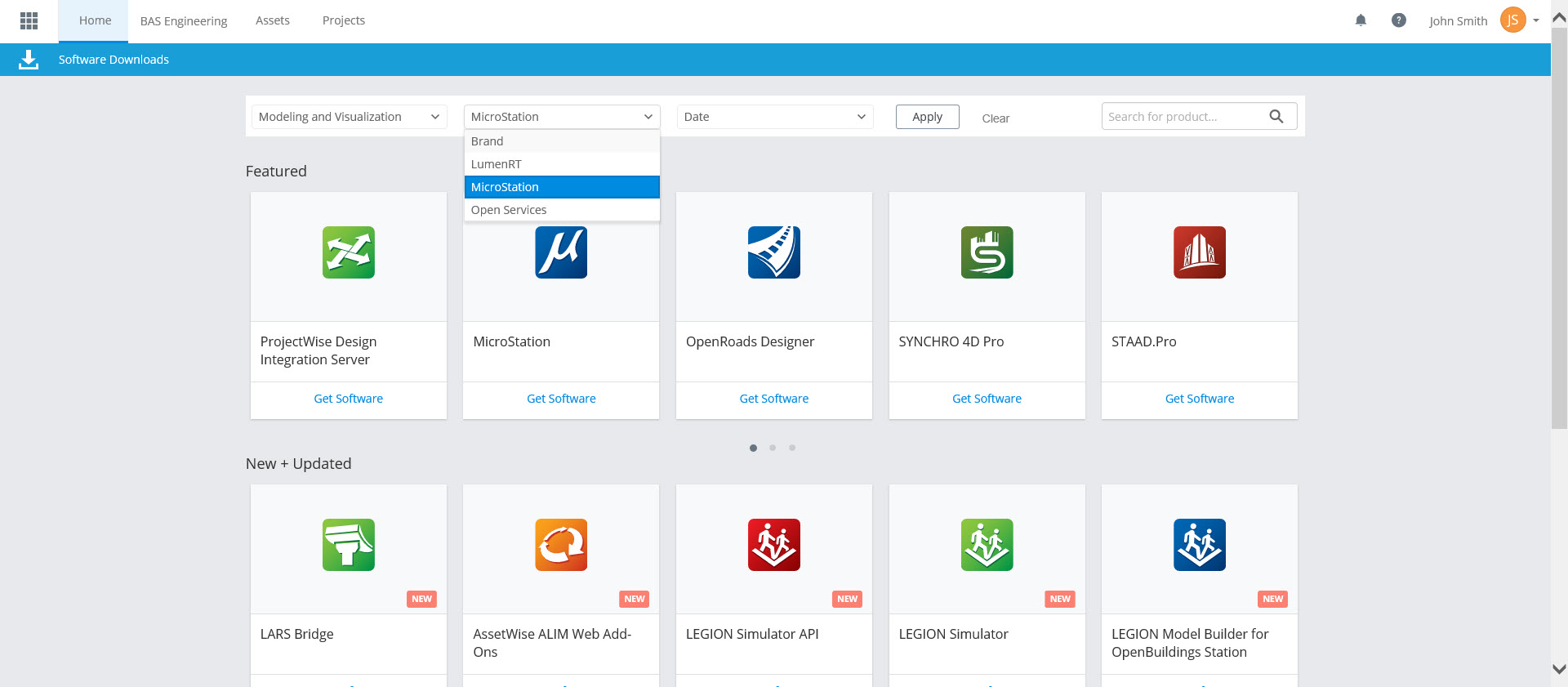The width and height of the screenshot is (1568, 687).
Task: Choose Brand option in dropdown list
Action: point(562,141)
